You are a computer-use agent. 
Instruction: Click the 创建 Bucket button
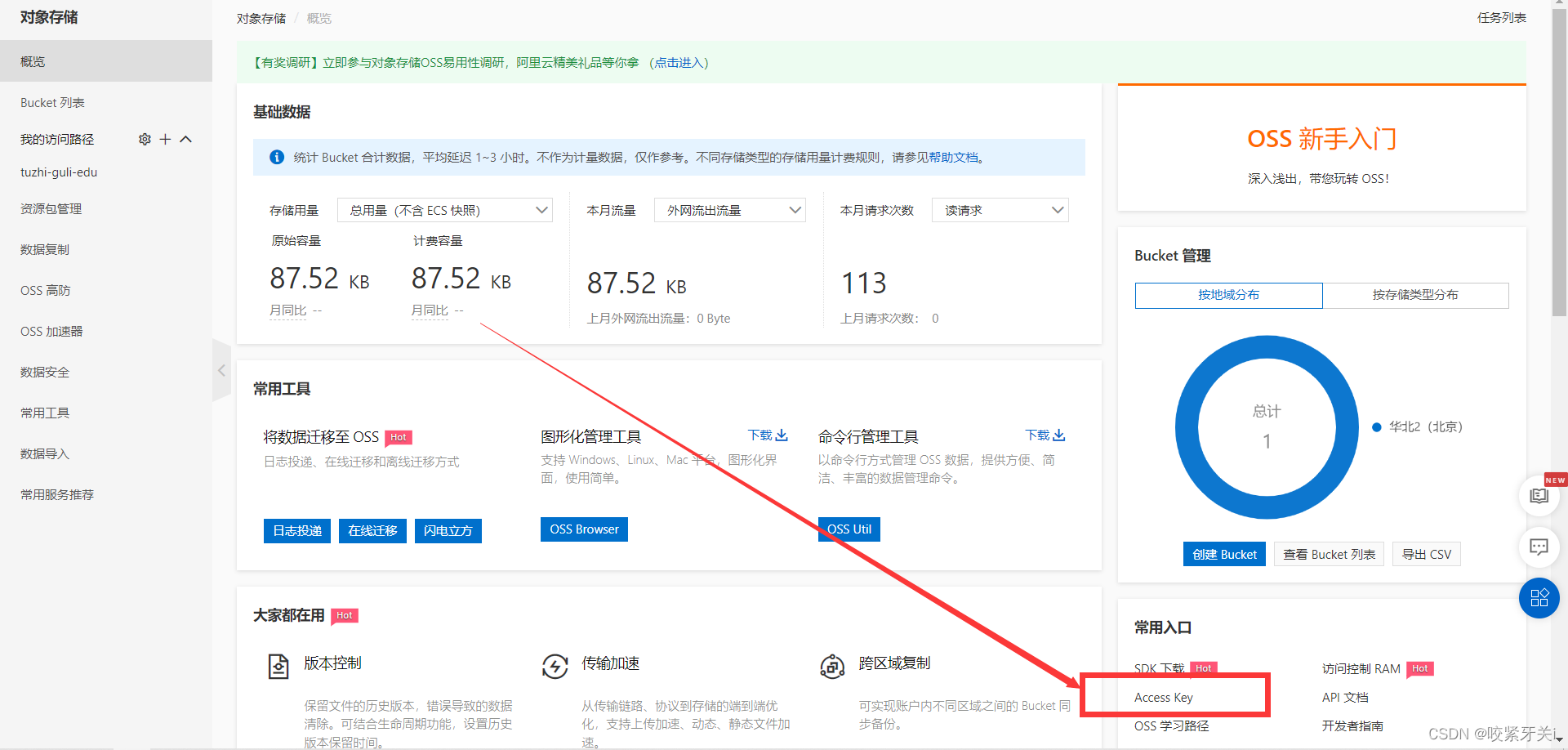pos(1224,554)
